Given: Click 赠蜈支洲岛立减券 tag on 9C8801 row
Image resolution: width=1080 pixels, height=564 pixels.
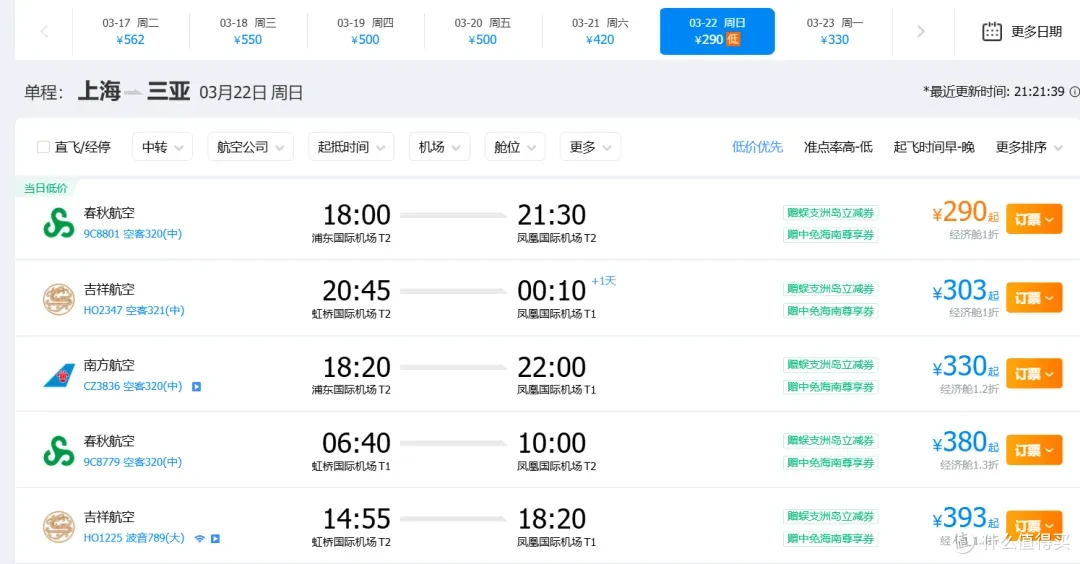Looking at the screenshot, I should click(831, 213).
